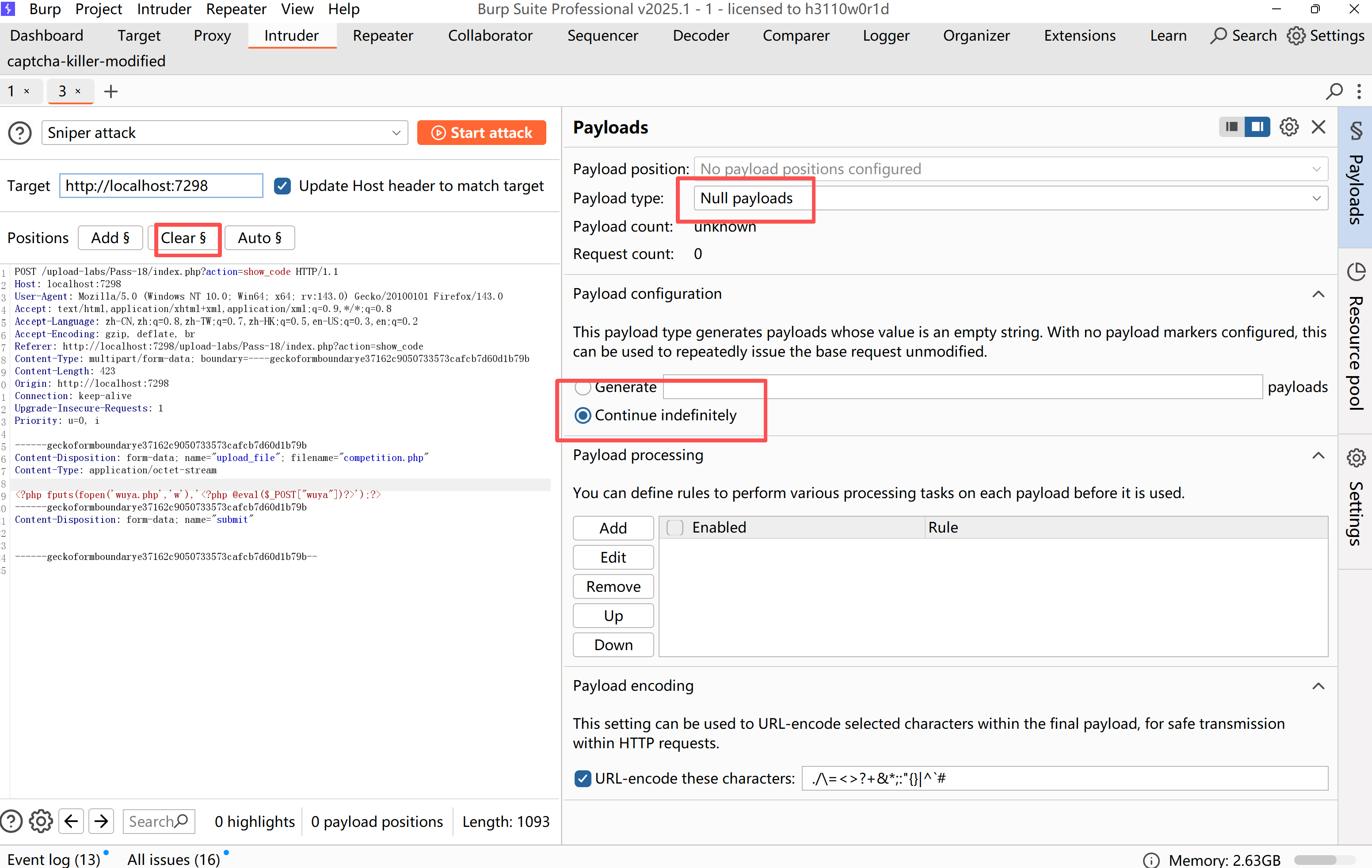Open the Sniper attack type dropdown
Screen dimensions: 1372x868
coord(225,133)
